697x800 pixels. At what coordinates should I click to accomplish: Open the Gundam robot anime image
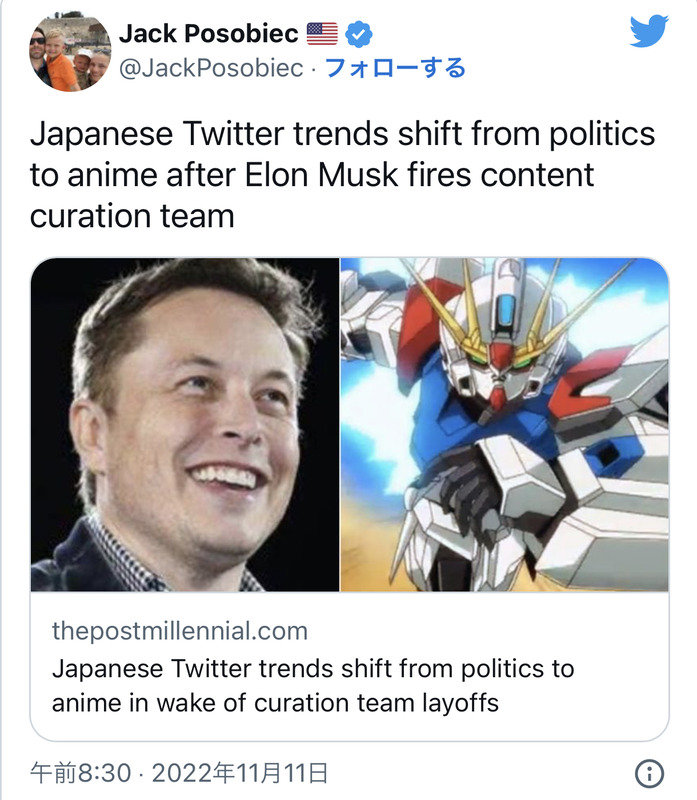click(x=504, y=424)
